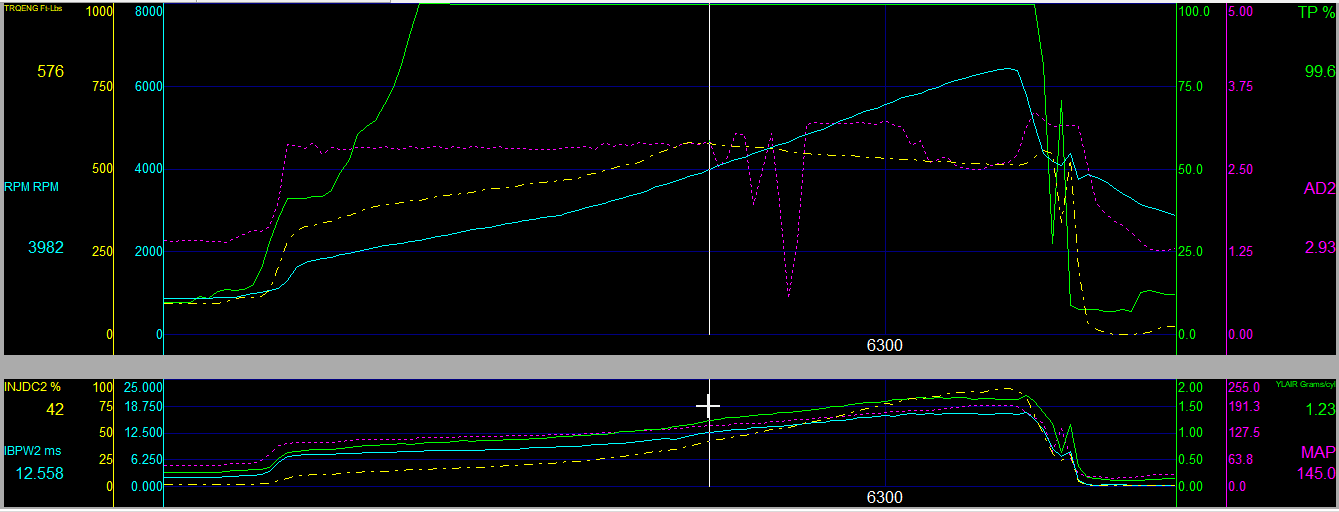Click the gray divider between the two charts
Image resolution: width=1339 pixels, height=512 pixels.
pos(669,366)
